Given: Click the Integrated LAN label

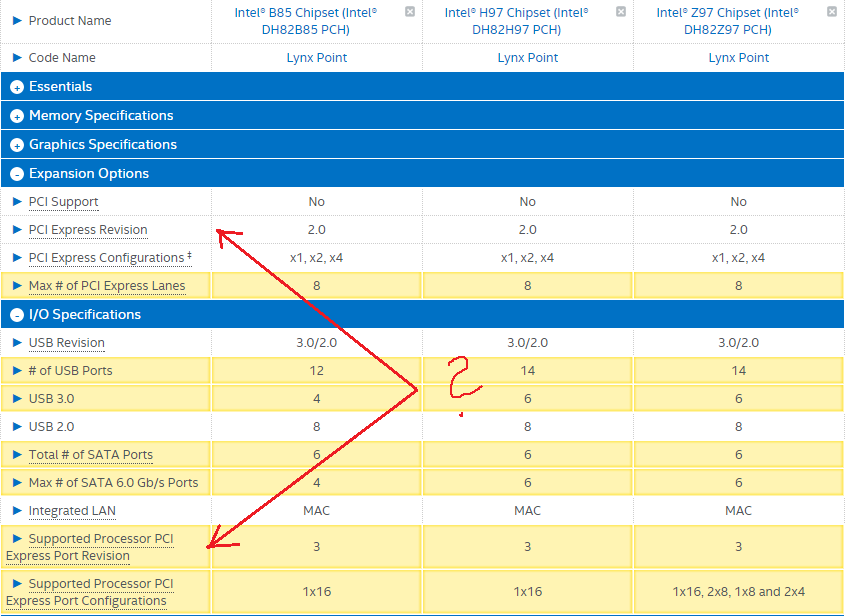Looking at the screenshot, I should [x=72, y=511].
